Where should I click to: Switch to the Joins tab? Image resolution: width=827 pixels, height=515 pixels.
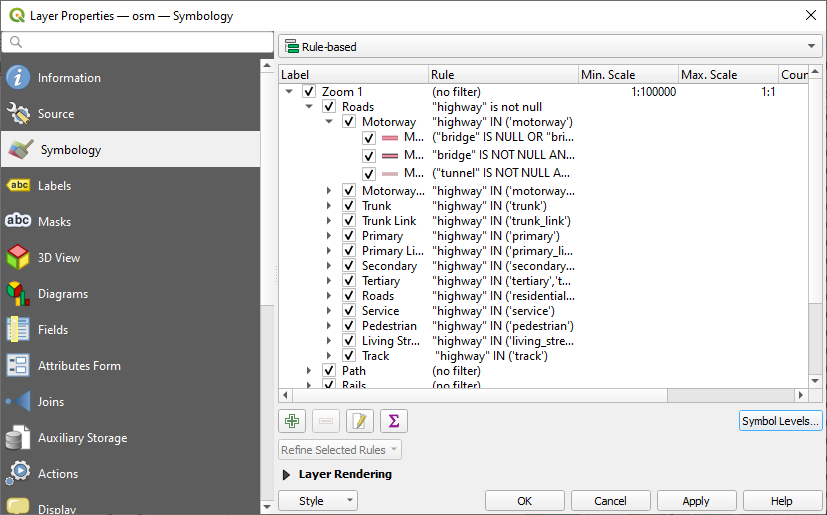point(130,402)
